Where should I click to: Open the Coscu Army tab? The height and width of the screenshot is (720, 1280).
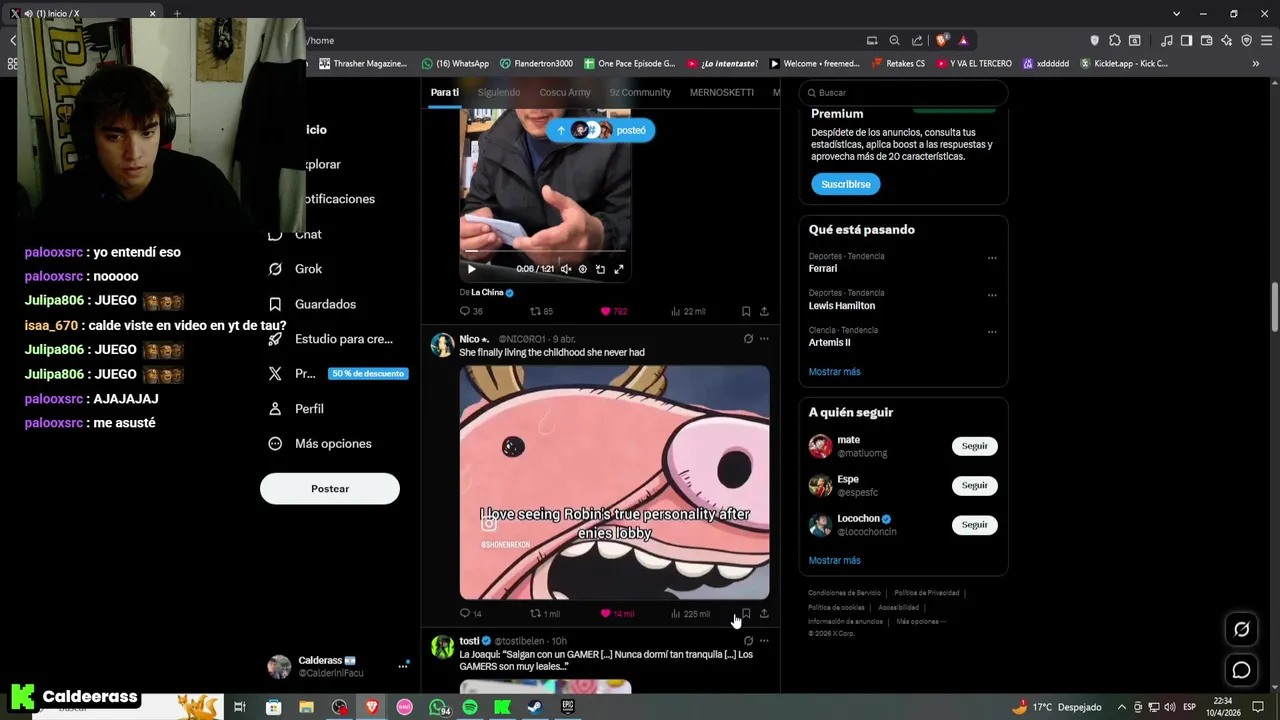pyautogui.click(x=565, y=92)
